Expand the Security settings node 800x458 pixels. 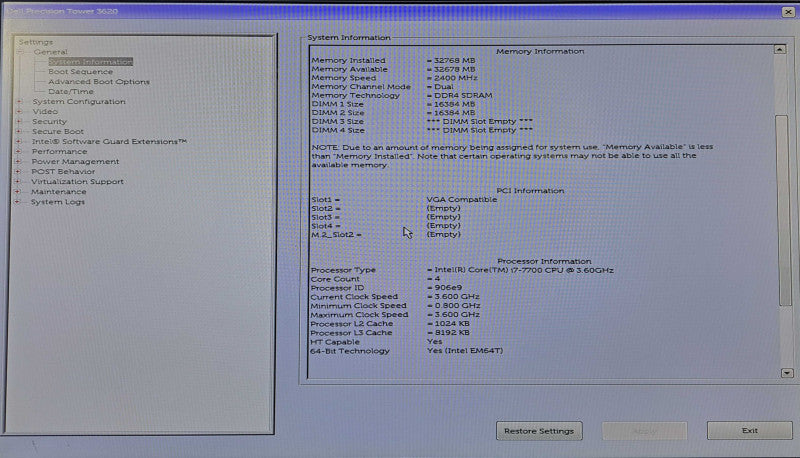tap(19, 121)
